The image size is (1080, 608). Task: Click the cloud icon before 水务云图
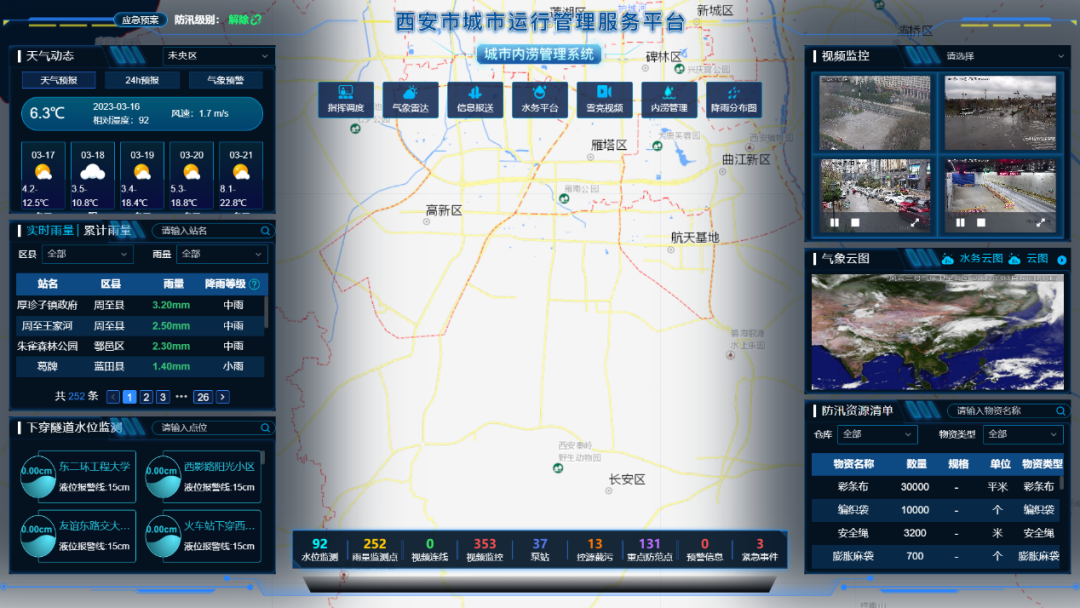(x=948, y=259)
